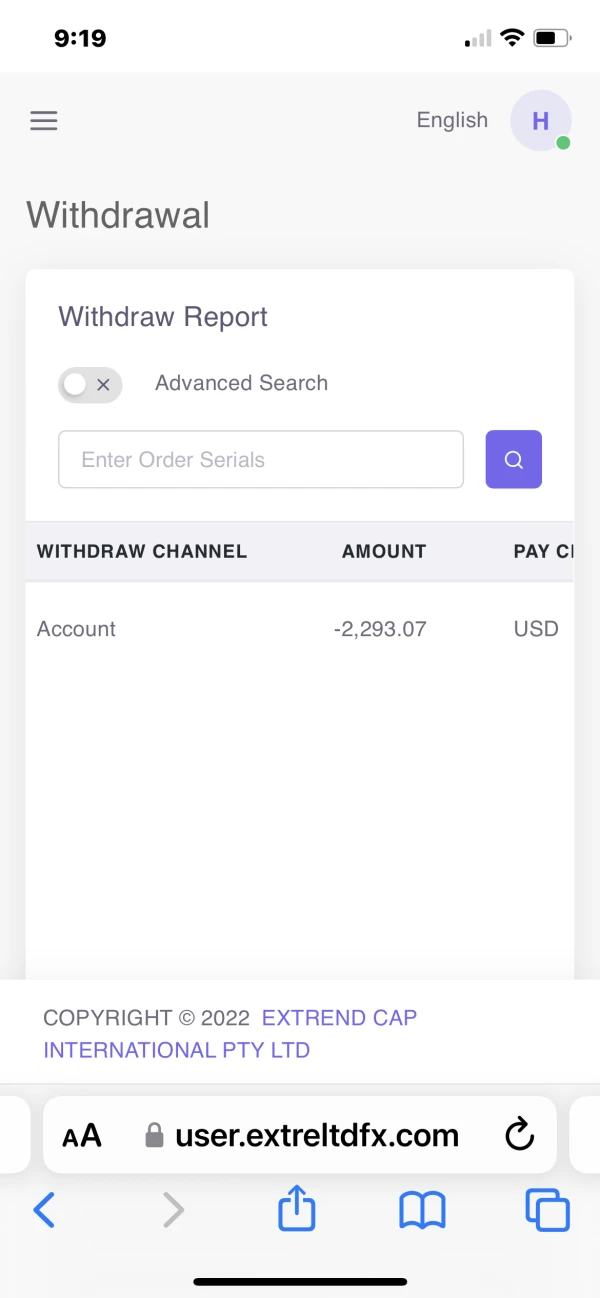Reload the page in Safari
Screen dimensions: 600x1298
point(519,1135)
